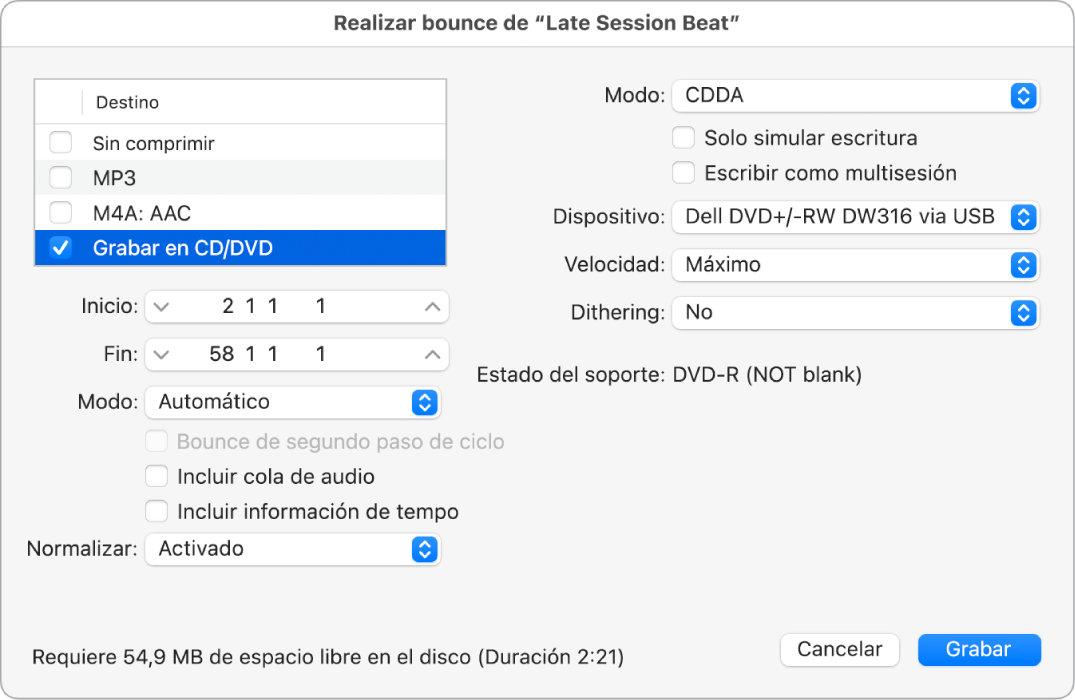Decrease the Inicio position with down chevron

point(162,307)
